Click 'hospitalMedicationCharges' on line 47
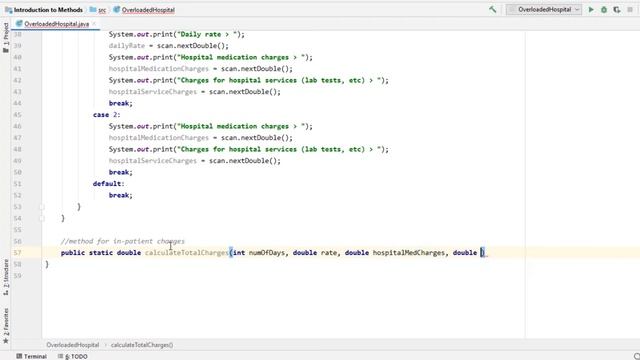 point(158,138)
